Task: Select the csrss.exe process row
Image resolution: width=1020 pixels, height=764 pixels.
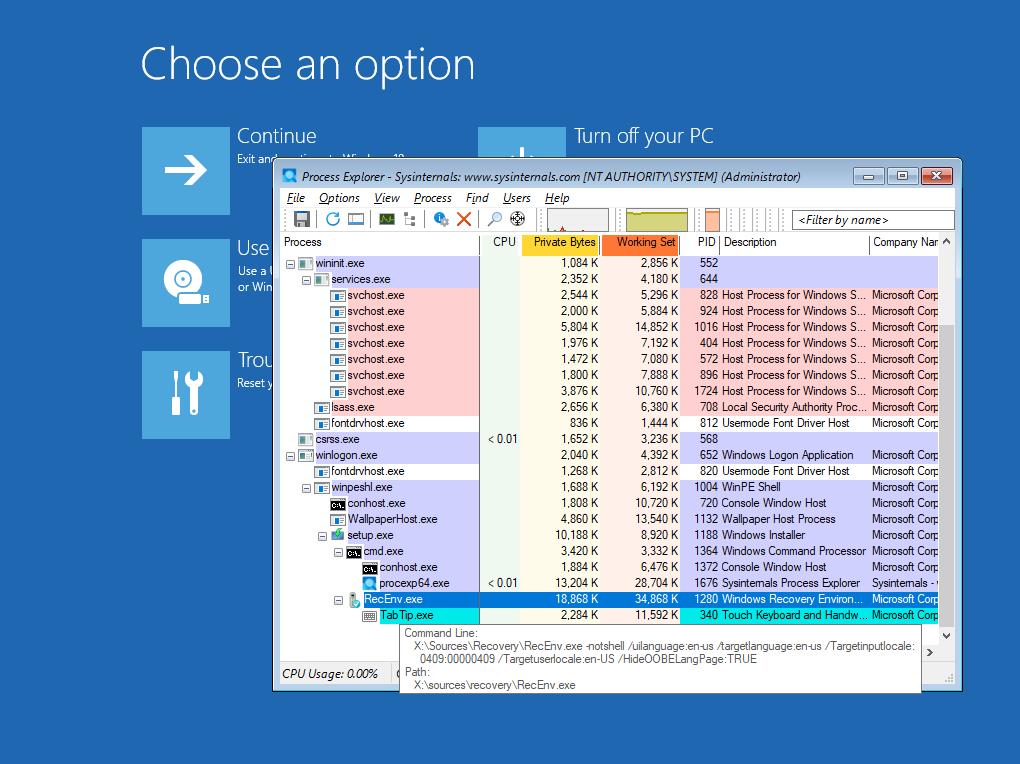Action: point(610,439)
